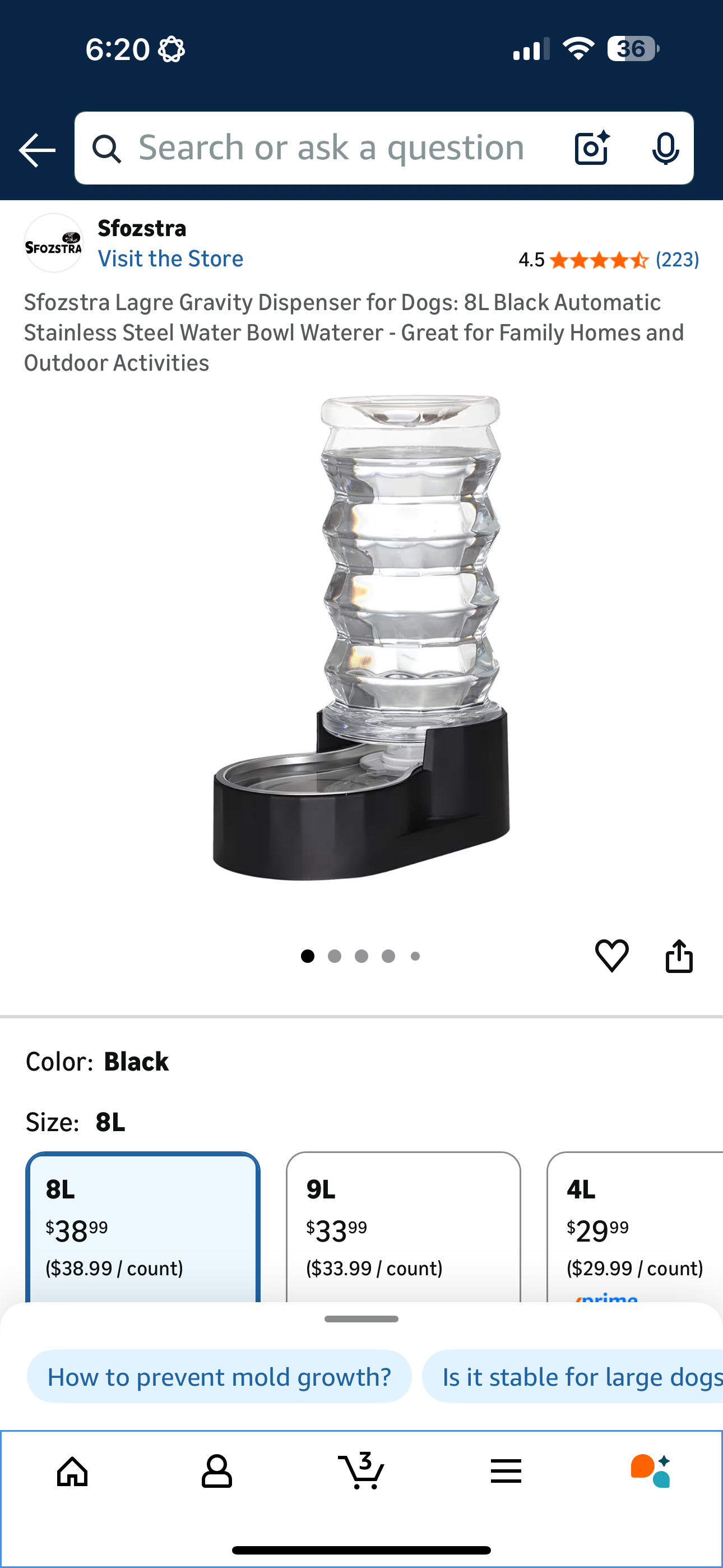Tap 'Is it stable for large dogs' suggestion
Viewport: 723px width, 1568px height.
coord(573,1377)
